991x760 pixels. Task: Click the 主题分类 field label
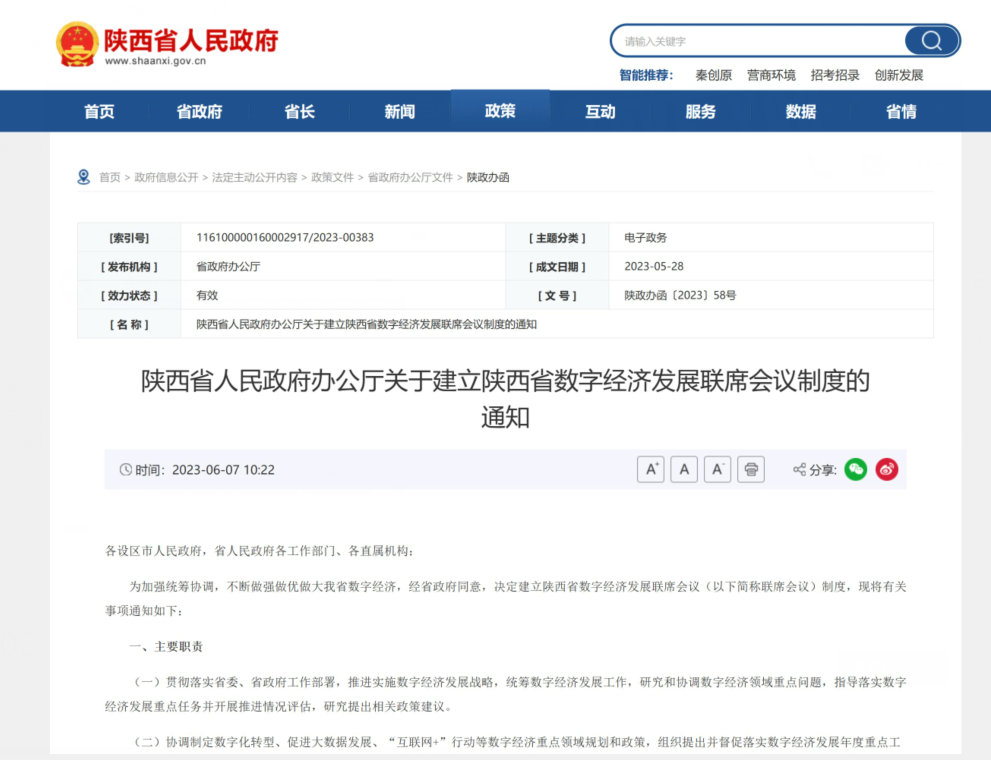557,238
